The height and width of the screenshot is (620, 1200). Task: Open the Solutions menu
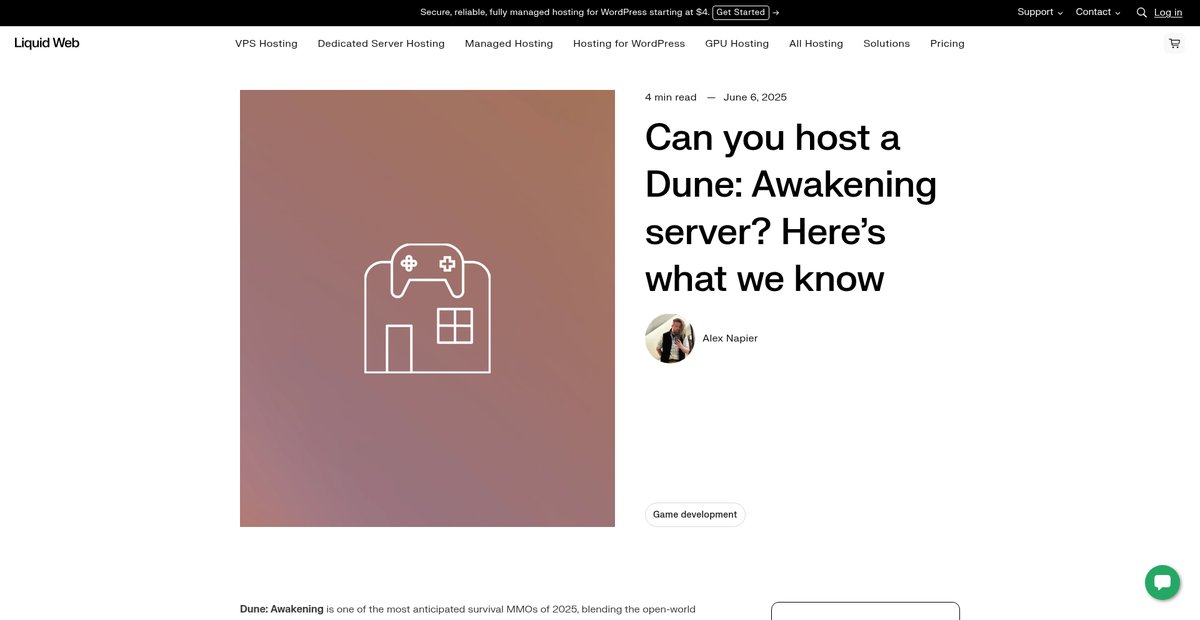(x=887, y=44)
